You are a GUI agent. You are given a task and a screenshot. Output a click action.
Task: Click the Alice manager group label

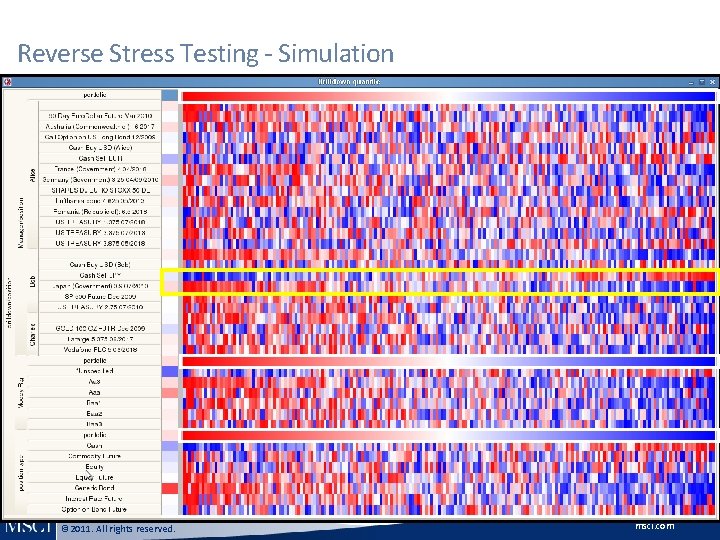(x=33, y=175)
